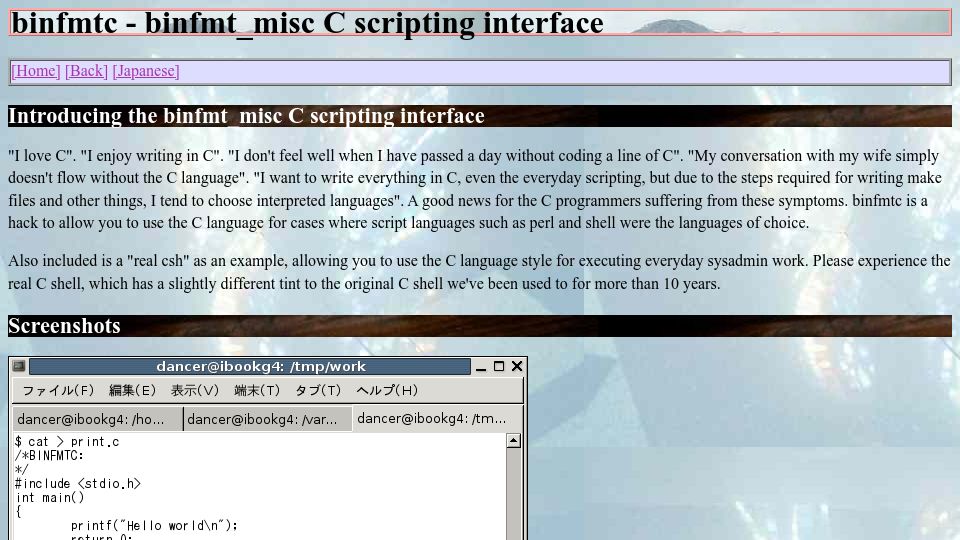This screenshot has width=960, height=540.
Task: Select the dancer@ibookg4: /var... tab
Action: coord(268,419)
